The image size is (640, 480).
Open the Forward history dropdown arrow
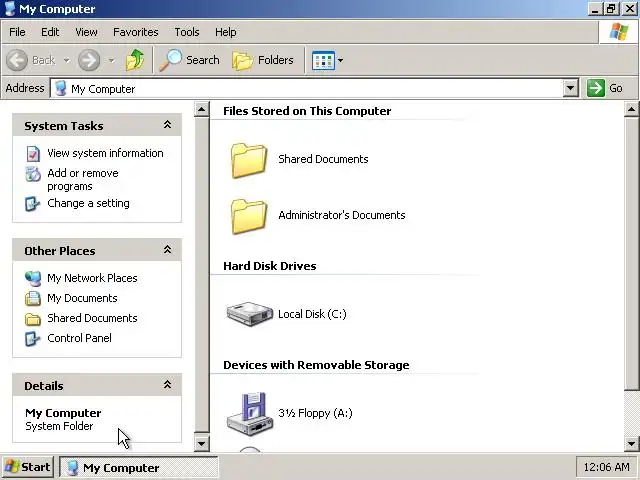[x=111, y=60]
